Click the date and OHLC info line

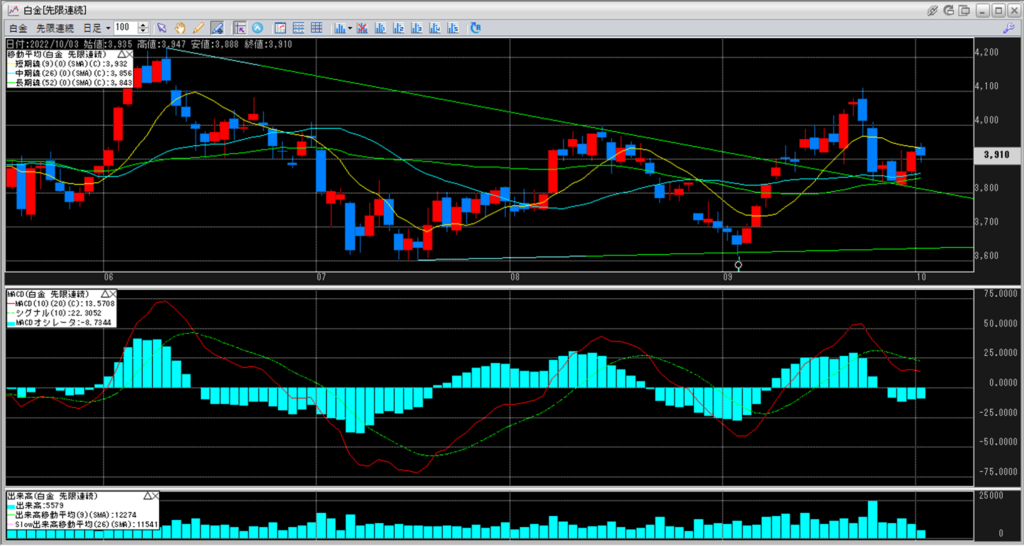149,44
